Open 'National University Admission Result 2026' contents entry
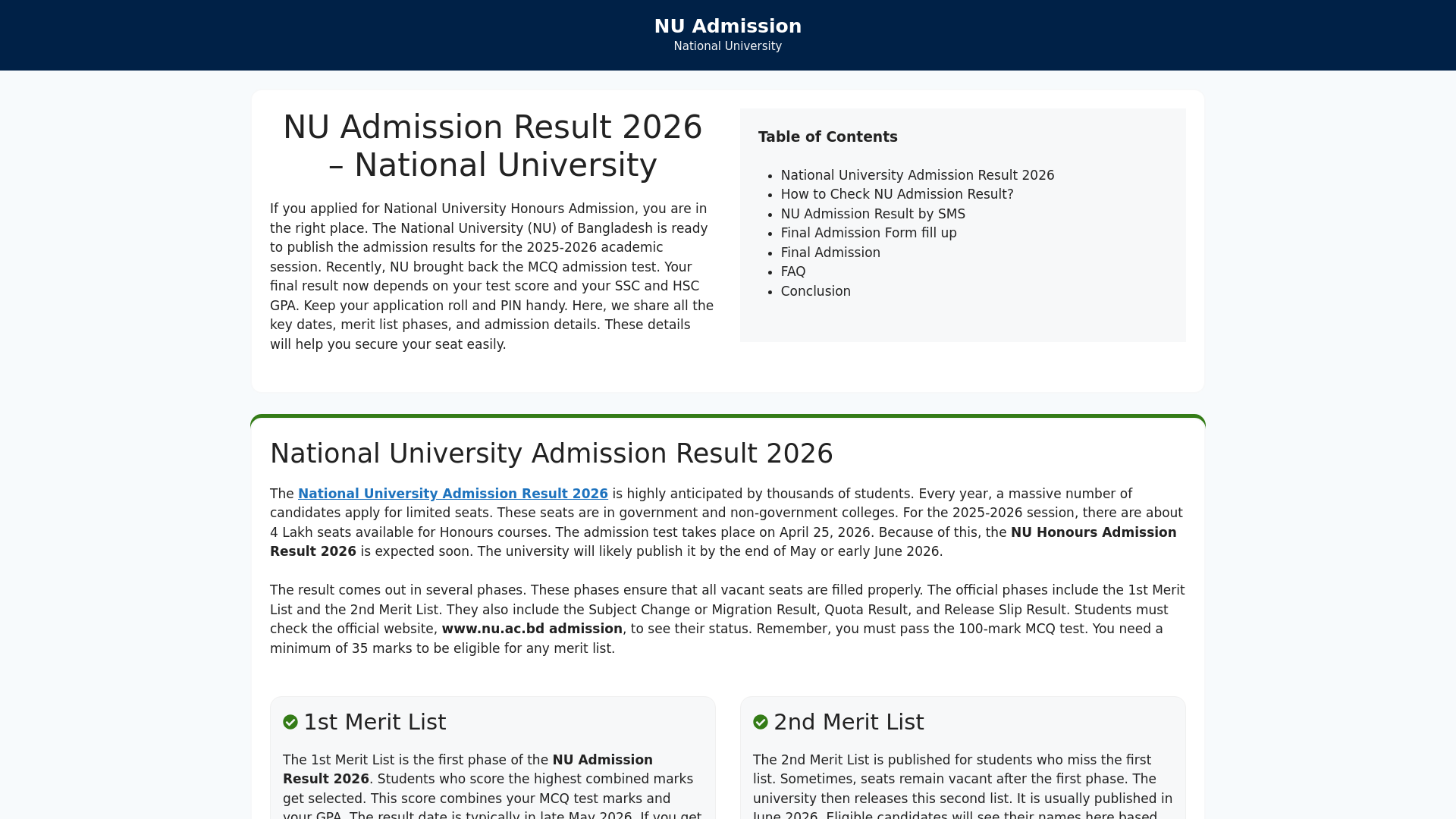Viewport: 1456px width, 819px height. click(x=918, y=175)
